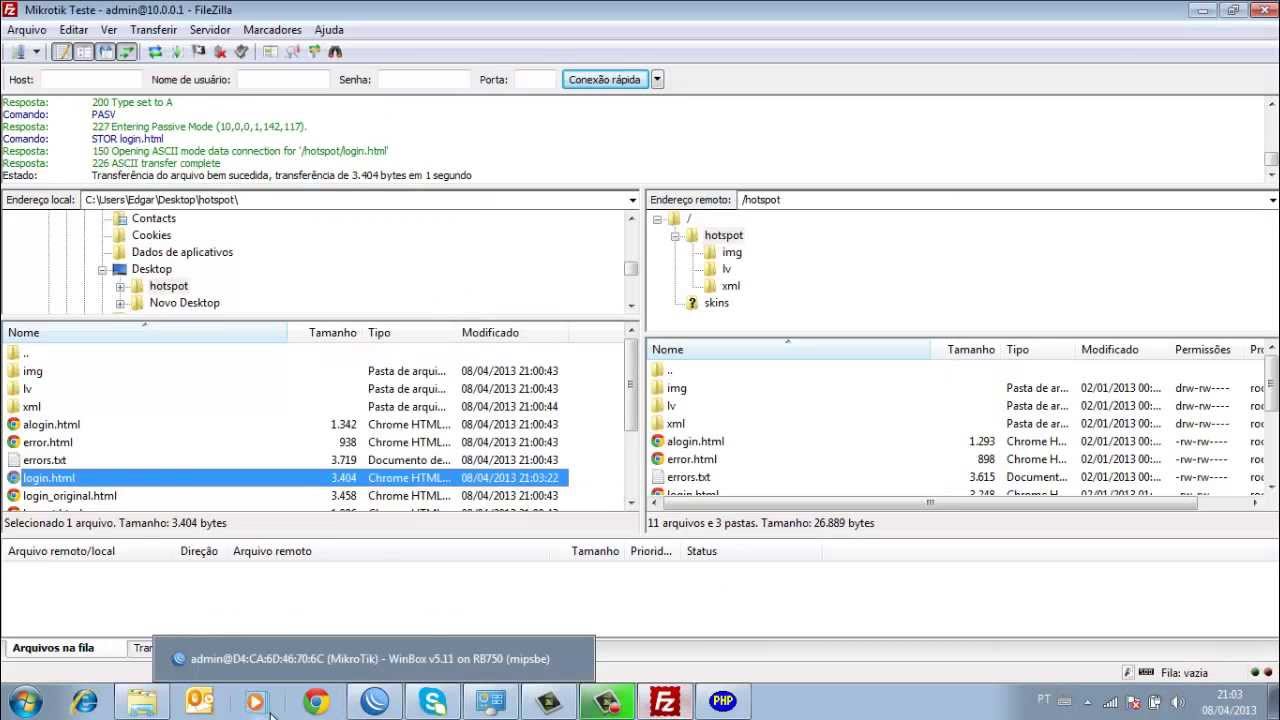Screen dimensions: 1280x720
Task: Open Skype from taskbar
Action: 433,702
